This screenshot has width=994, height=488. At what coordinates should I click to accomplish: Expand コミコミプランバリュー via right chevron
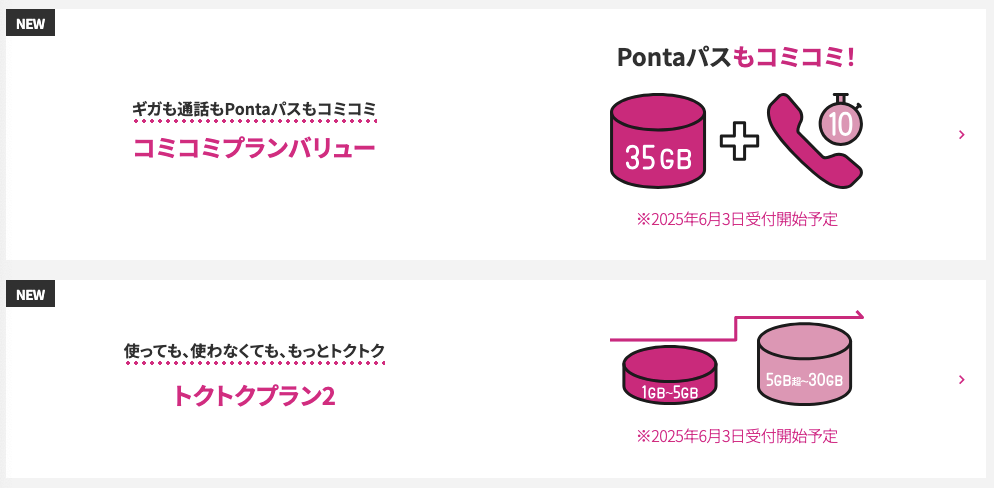click(962, 134)
